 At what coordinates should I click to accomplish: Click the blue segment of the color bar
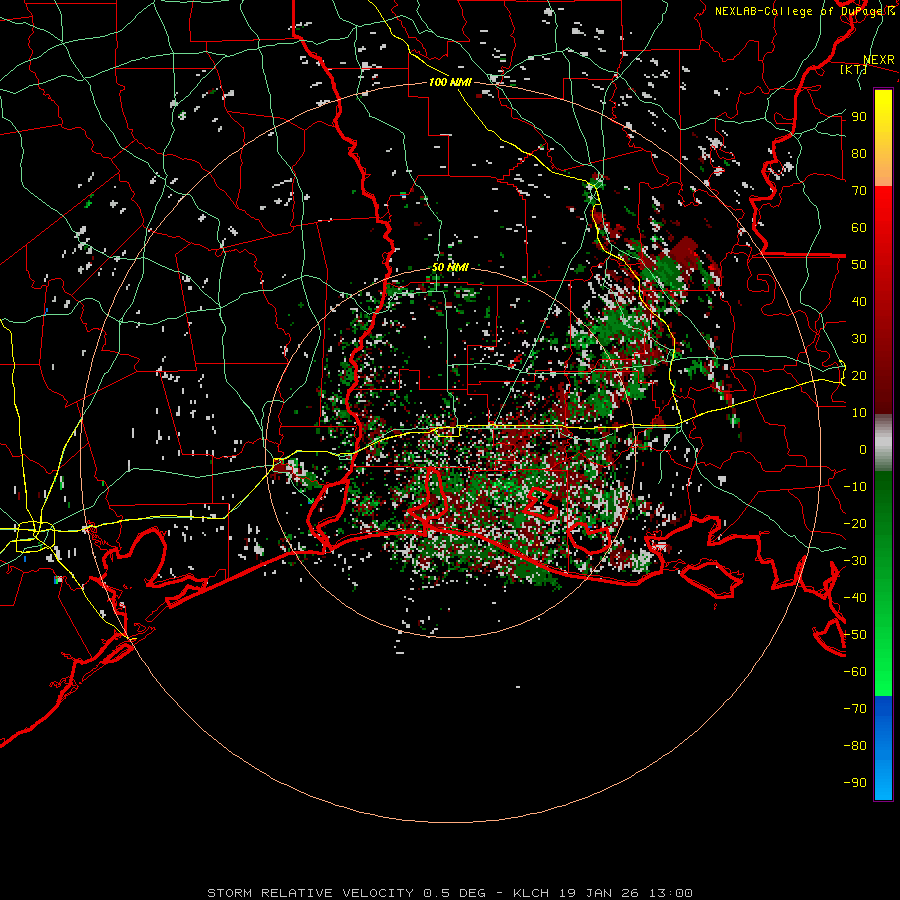click(883, 748)
